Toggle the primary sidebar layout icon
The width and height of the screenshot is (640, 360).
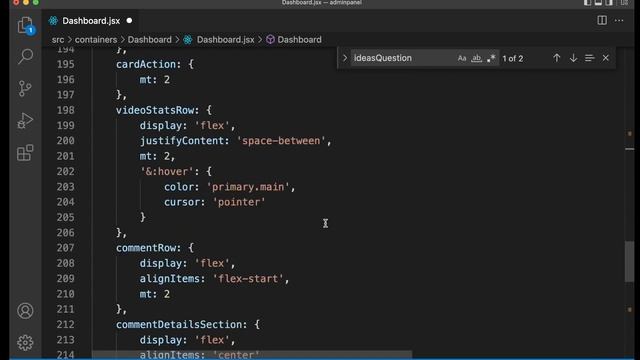pyautogui.click(x=587, y=3)
